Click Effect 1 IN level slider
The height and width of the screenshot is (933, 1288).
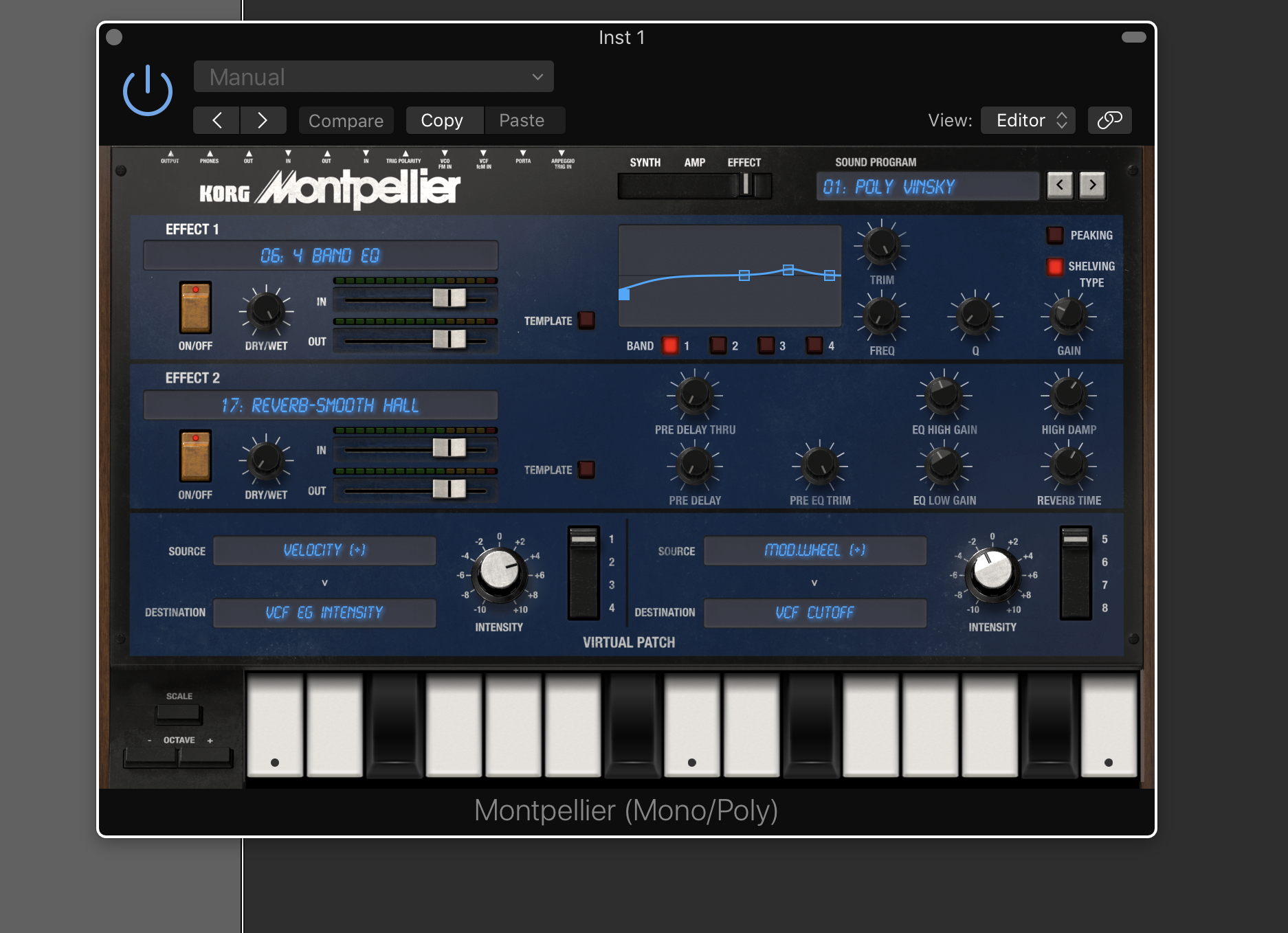[449, 298]
